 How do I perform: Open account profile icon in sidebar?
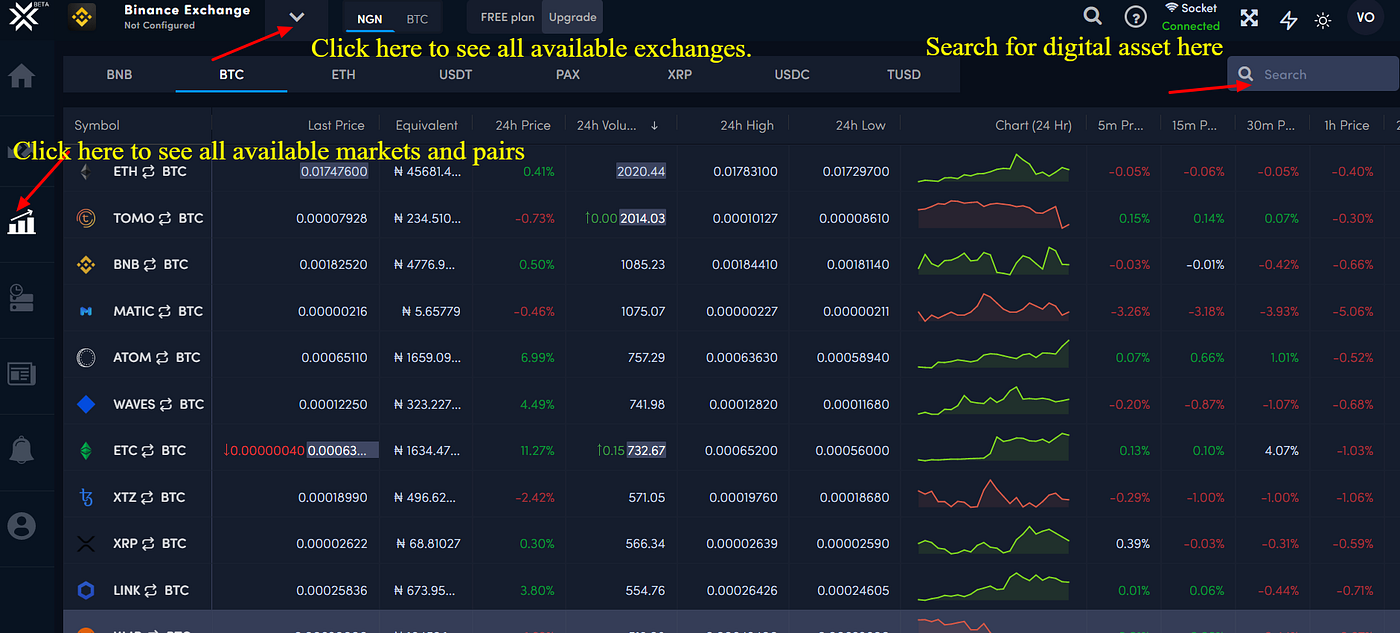tap(21, 525)
